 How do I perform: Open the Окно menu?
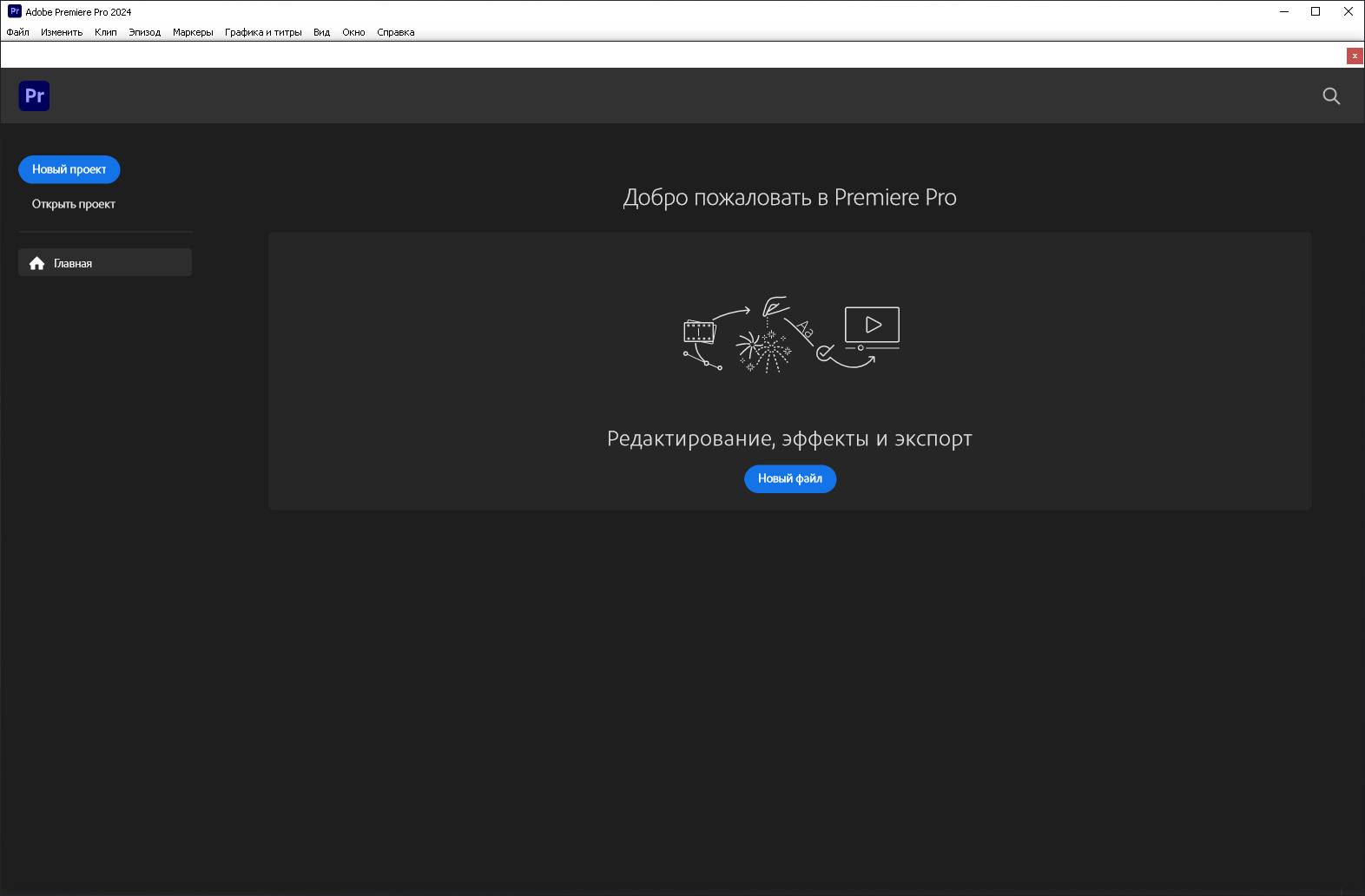(353, 32)
